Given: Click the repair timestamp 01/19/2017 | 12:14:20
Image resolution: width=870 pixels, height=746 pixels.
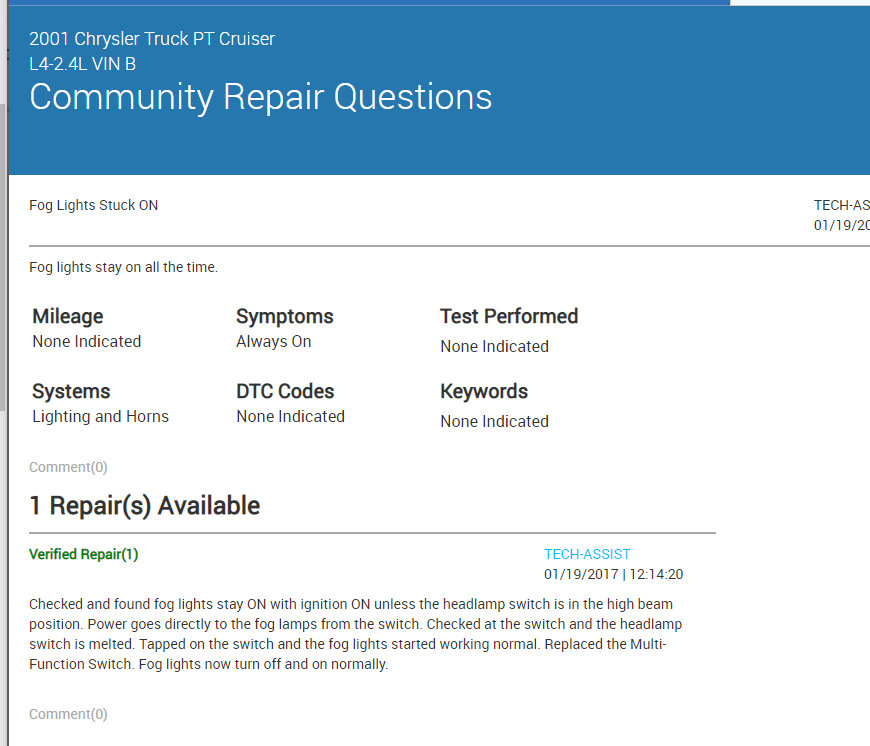Looking at the screenshot, I should (x=614, y=574).
